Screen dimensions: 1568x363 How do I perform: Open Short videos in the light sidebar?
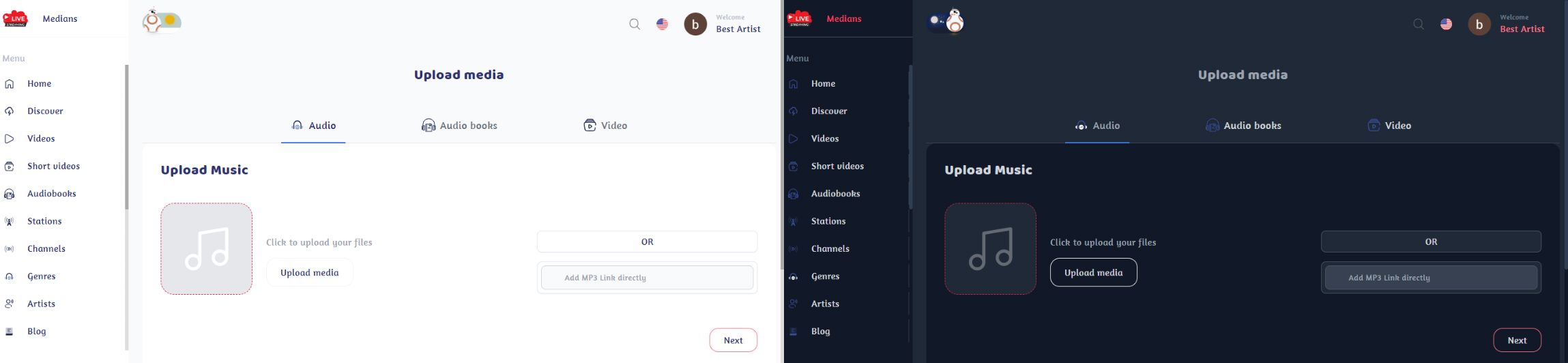pos(53,166)
